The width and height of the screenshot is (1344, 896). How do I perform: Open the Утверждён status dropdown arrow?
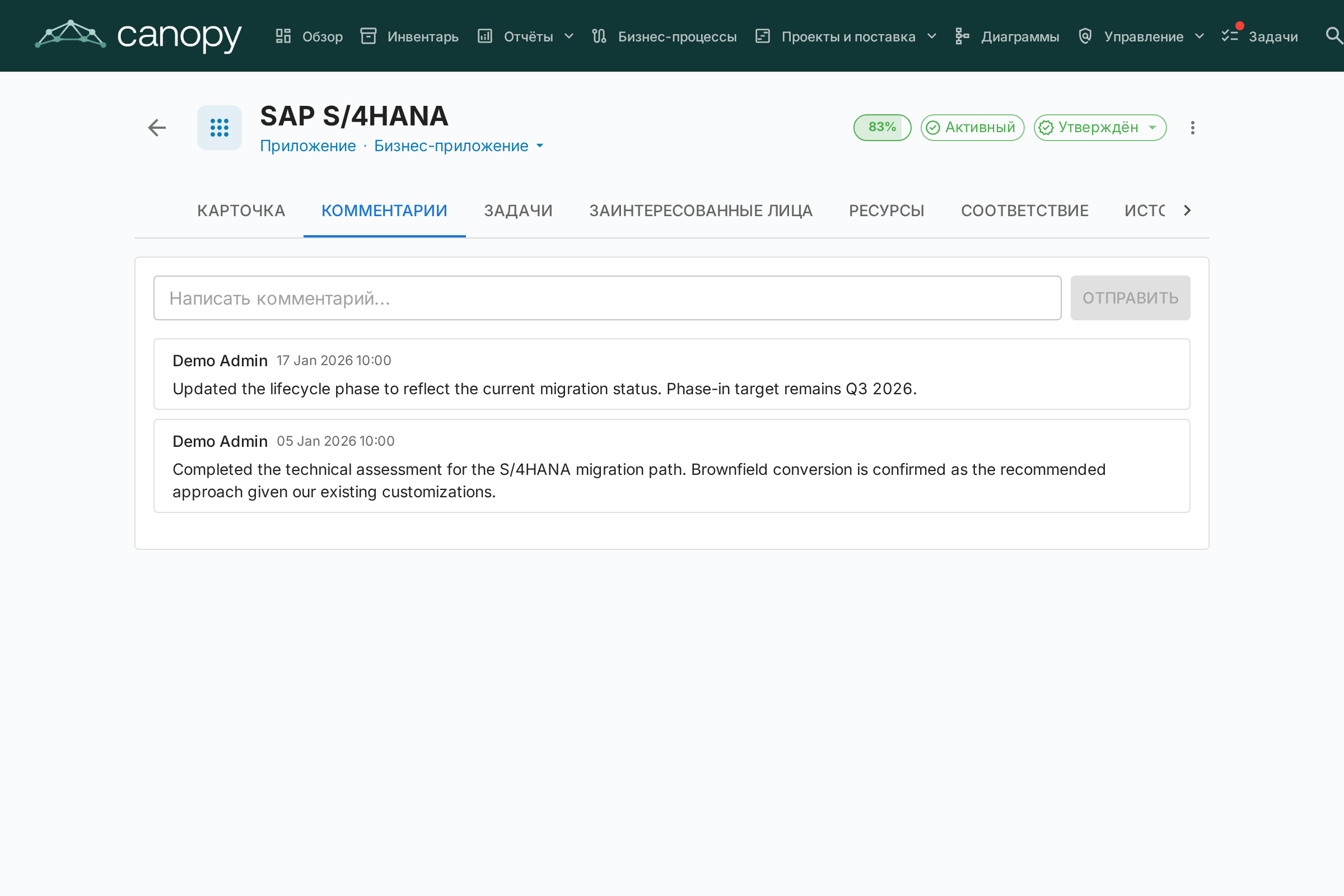point(1152,128)
